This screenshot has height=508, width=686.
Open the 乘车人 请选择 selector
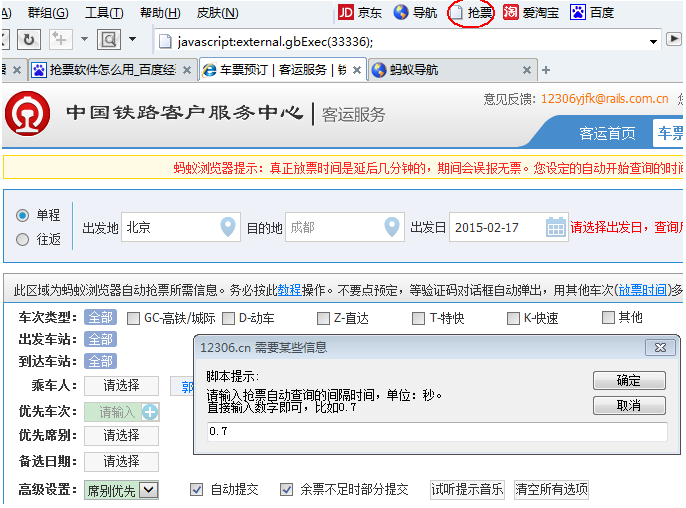click(121, 385)
